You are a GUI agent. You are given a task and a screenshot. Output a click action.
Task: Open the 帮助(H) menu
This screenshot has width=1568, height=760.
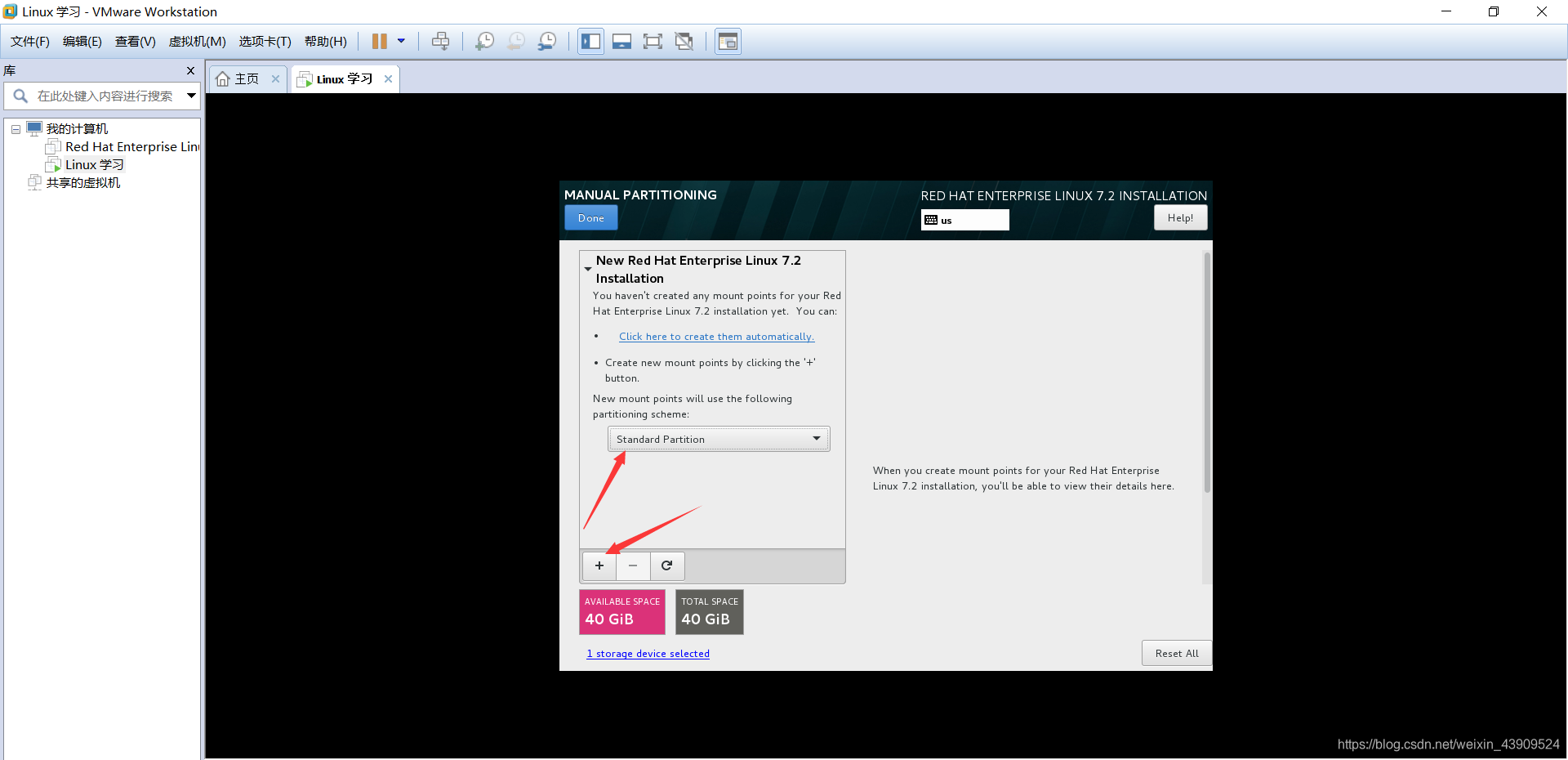coord(325,42)
